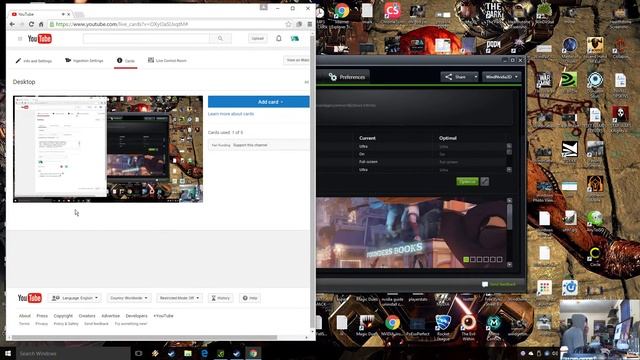Open the Preferences tab in GeForce Experience
The image size is (640, 360).
click(347, 77)
